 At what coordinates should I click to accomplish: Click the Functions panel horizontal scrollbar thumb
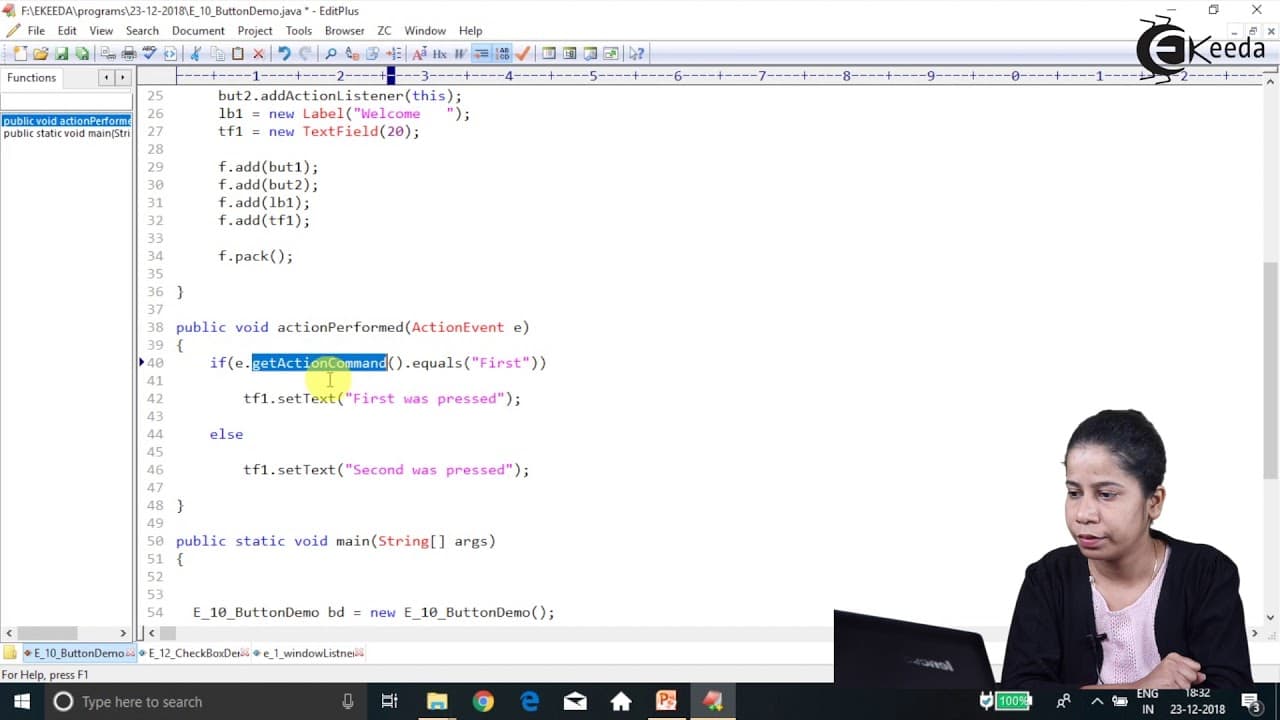(x=48, y=633)
